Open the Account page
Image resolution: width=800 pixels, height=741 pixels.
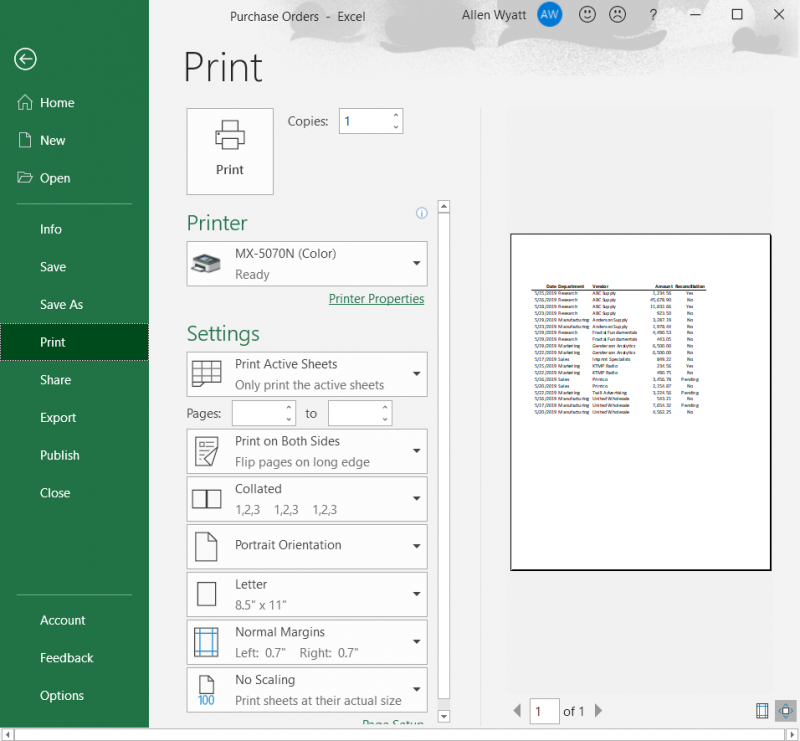click(x=74, y=620)
